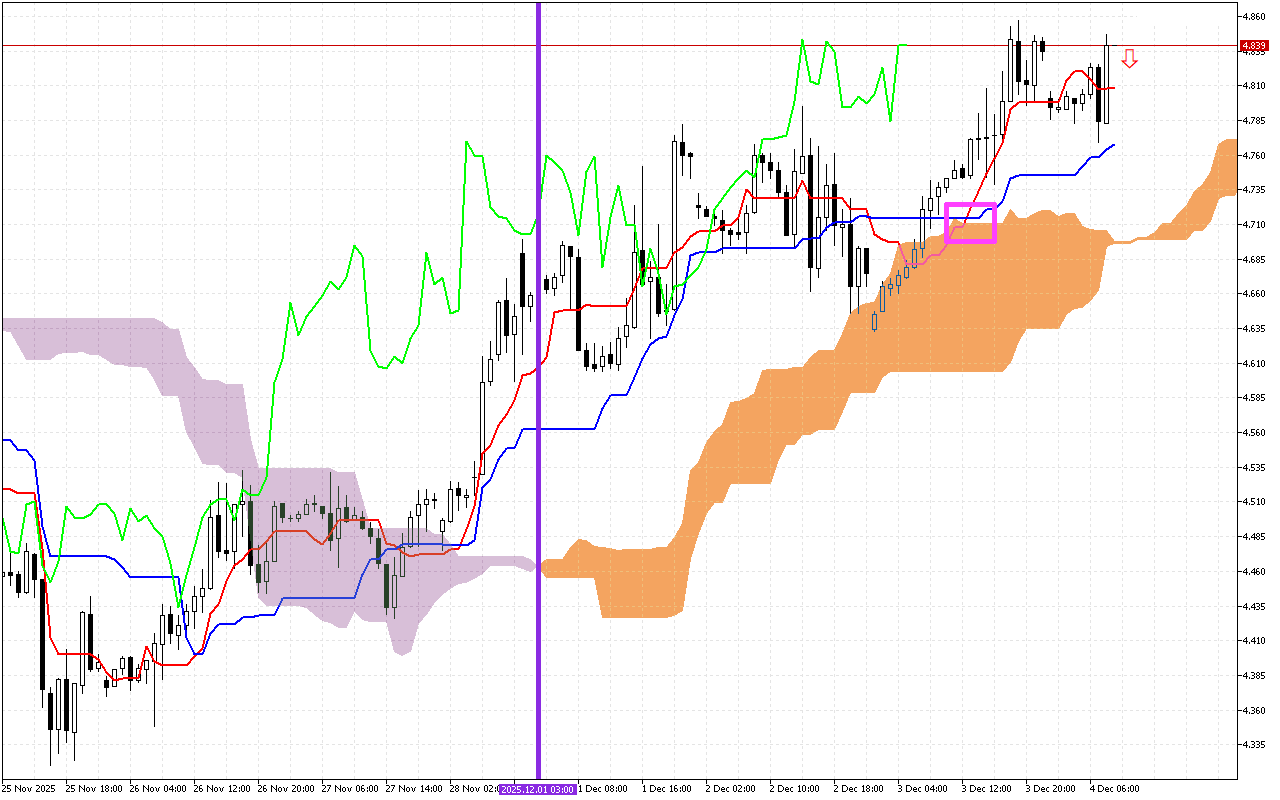This screenshot has width=1280, height=800.
Task: Click the red down arrow marker
Action: (1129, 59)
